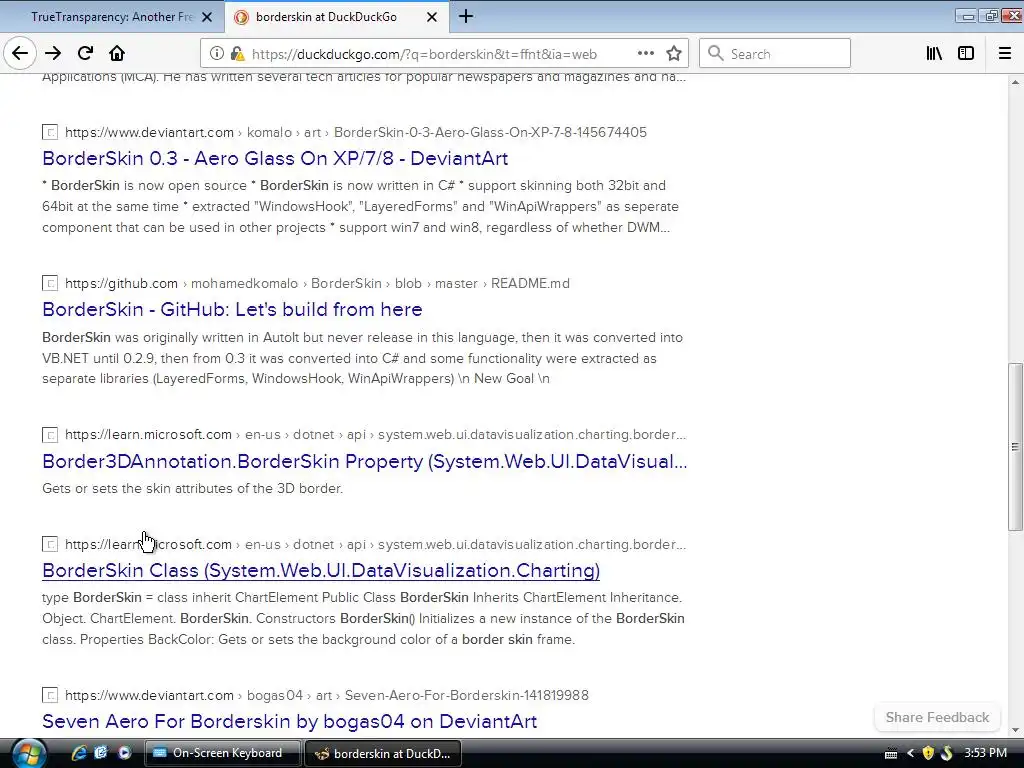Open BorderSkin 0.3 Aero Glass DeviantArt result
The image size is (1024, 768).
(275, 159)
